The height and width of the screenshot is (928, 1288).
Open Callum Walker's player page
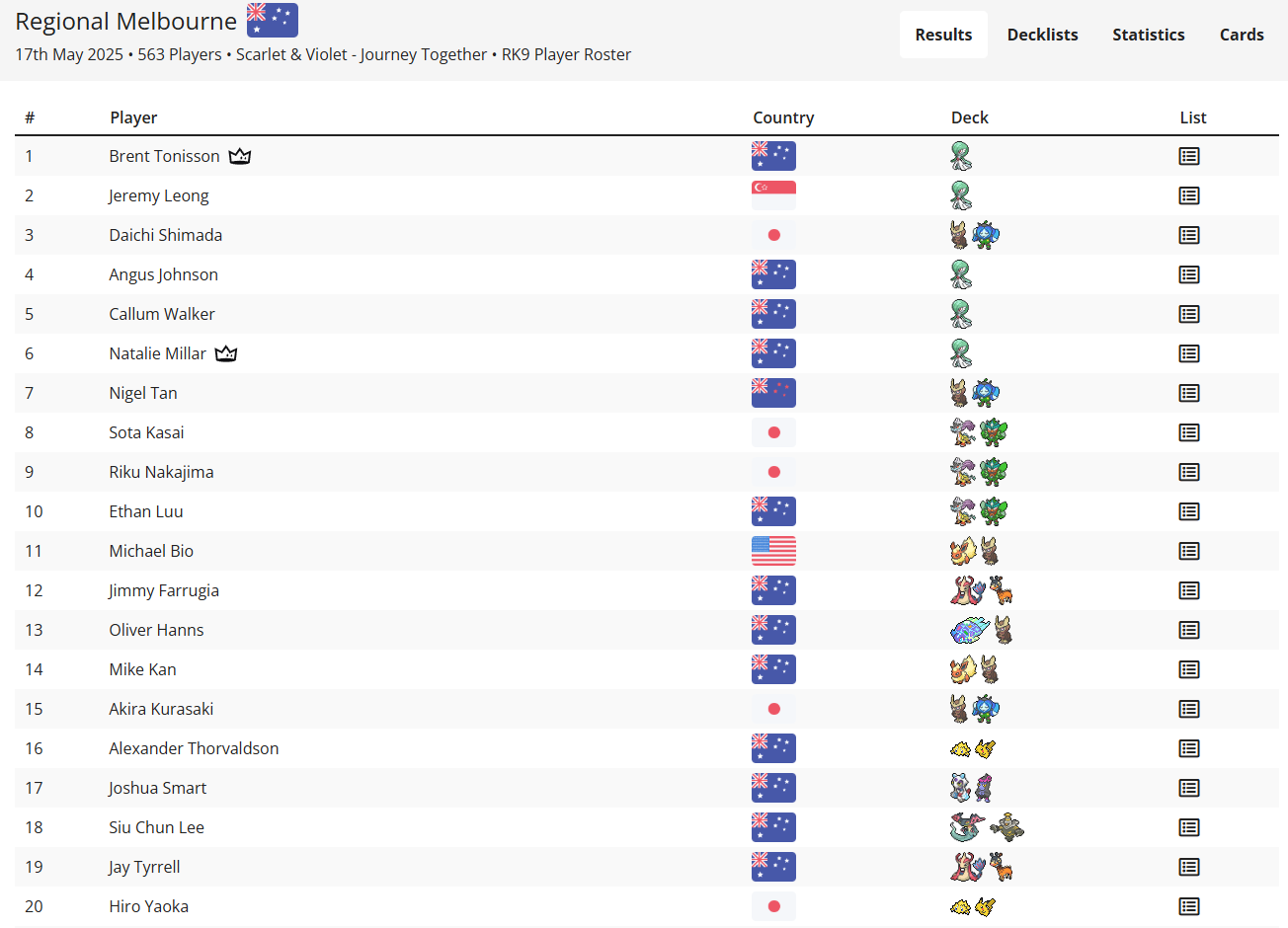pos(162,314)
